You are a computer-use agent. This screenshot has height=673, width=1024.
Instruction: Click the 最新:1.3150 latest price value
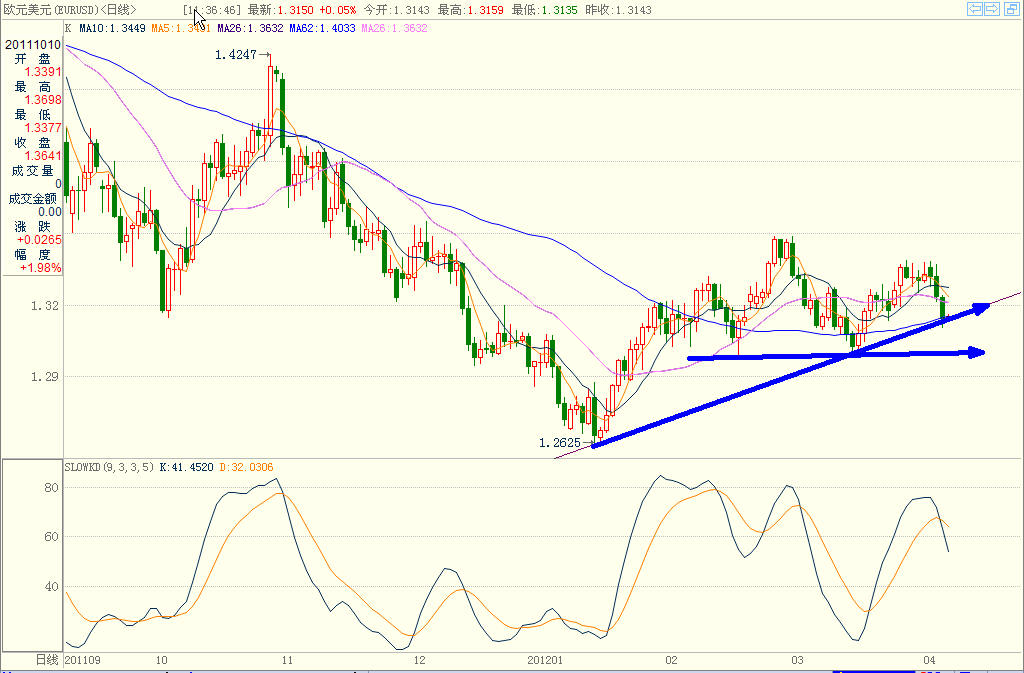[280, 10]
